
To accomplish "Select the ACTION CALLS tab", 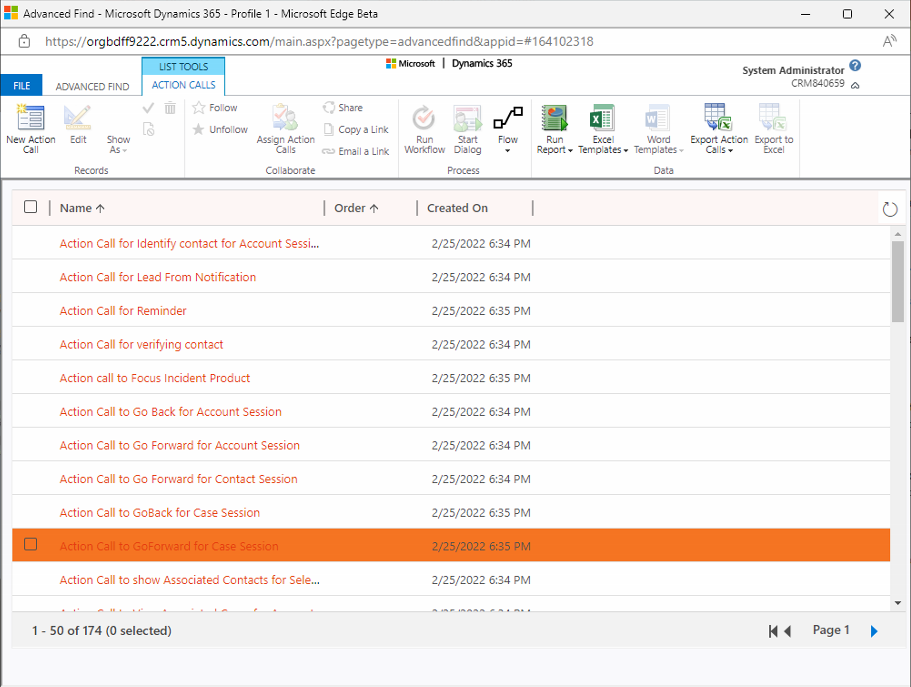I will (x=184, y=85).
